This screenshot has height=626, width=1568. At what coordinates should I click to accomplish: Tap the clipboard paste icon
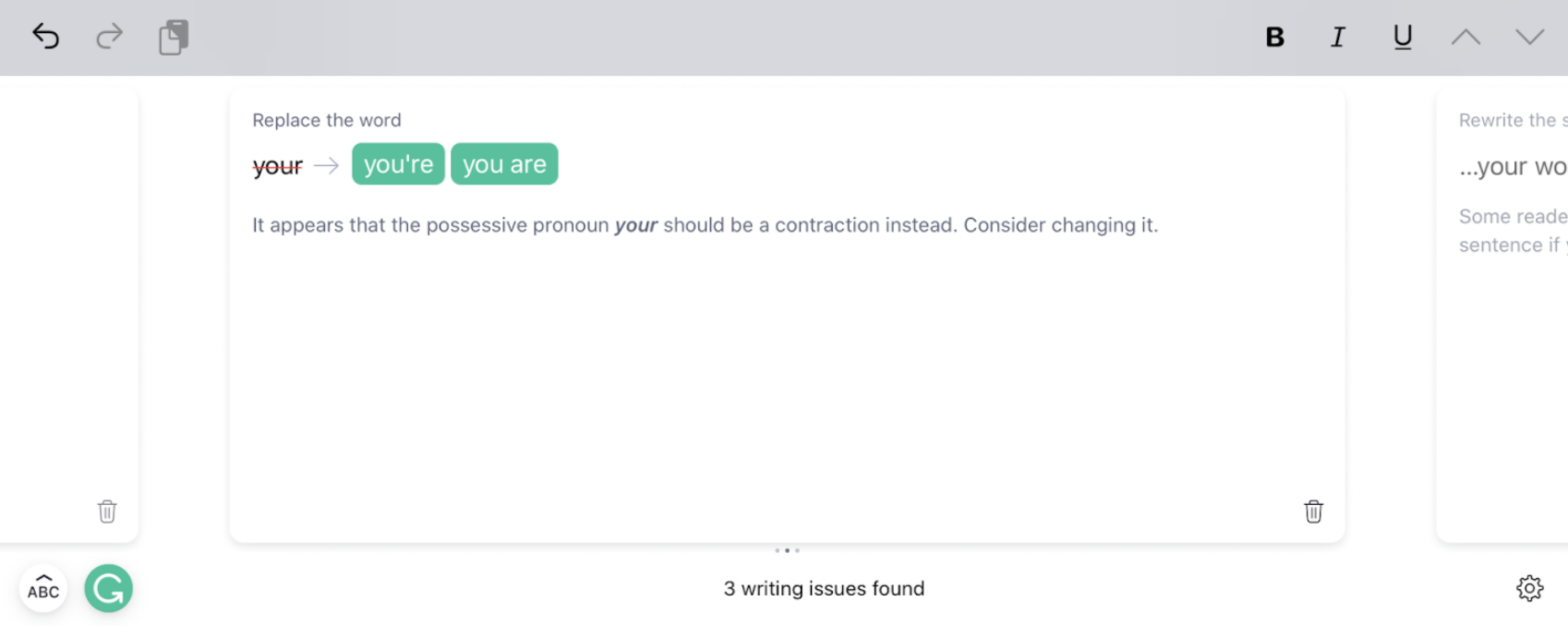click(174, 38)
